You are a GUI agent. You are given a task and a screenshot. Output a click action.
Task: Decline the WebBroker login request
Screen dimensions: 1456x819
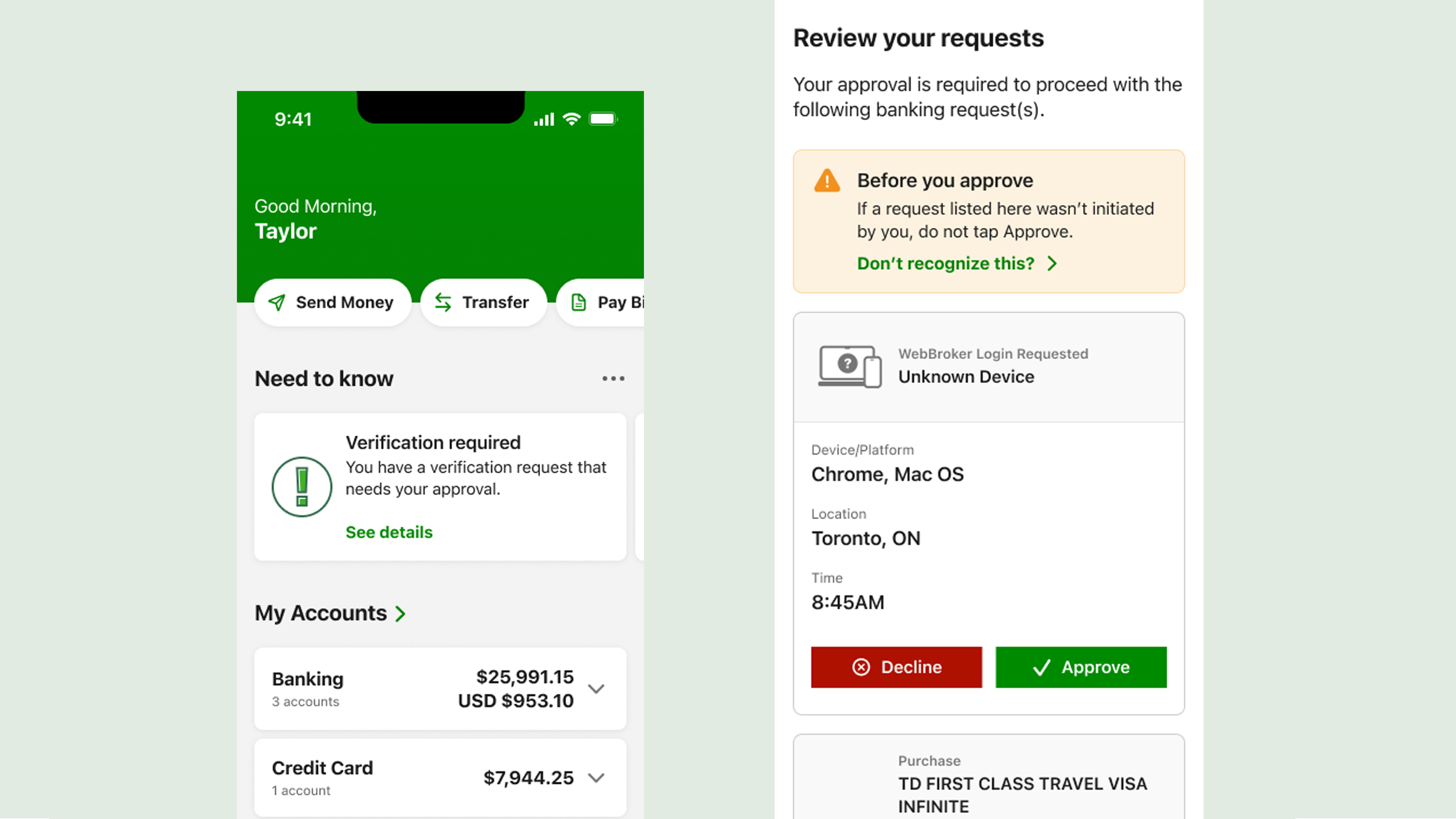pyautogui.click(x=896, y=667)
